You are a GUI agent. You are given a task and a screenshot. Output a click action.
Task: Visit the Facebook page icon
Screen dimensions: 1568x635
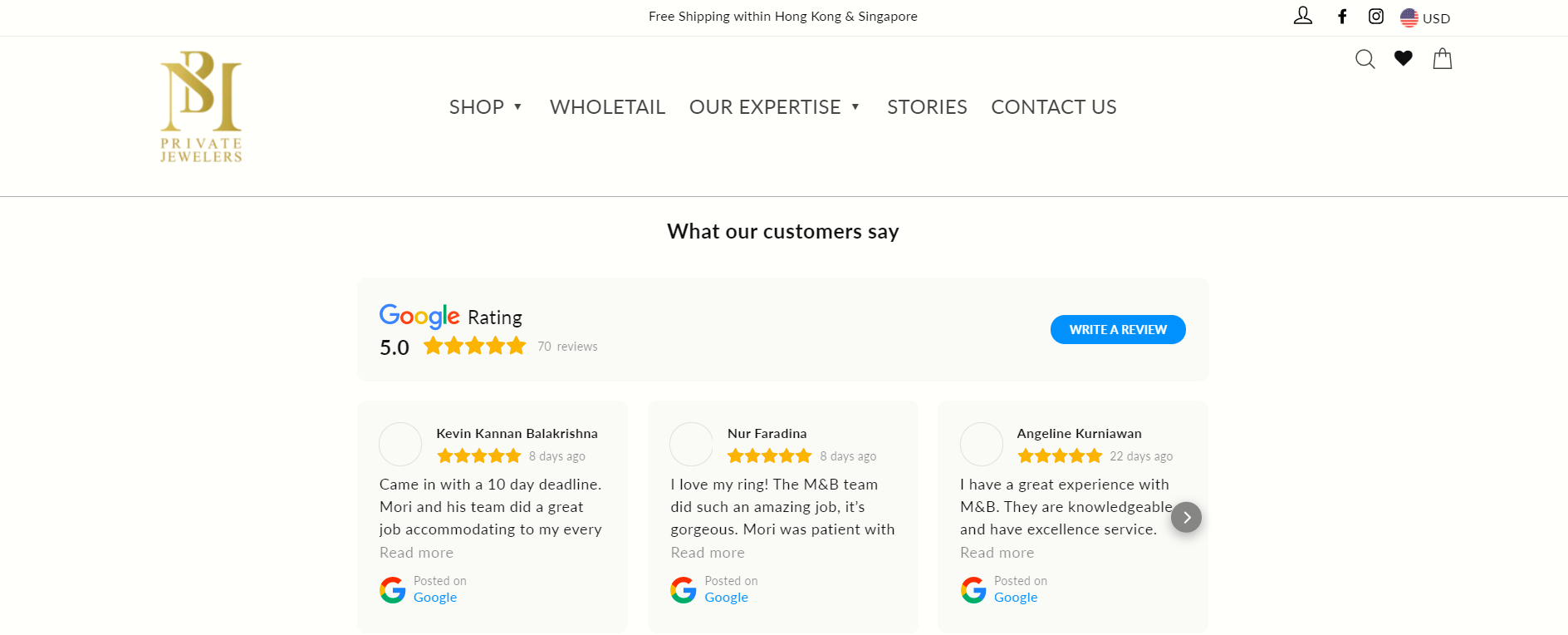tap(1342, 17)
